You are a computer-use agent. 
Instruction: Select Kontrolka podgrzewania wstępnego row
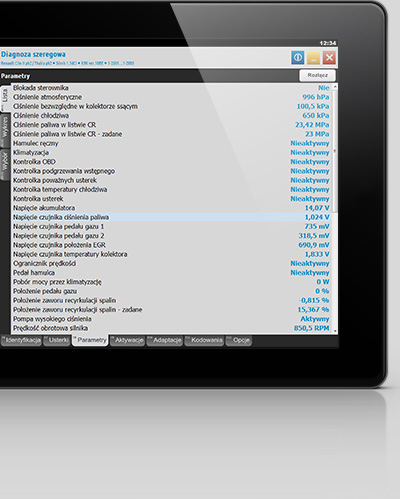(x=172, y=171)
